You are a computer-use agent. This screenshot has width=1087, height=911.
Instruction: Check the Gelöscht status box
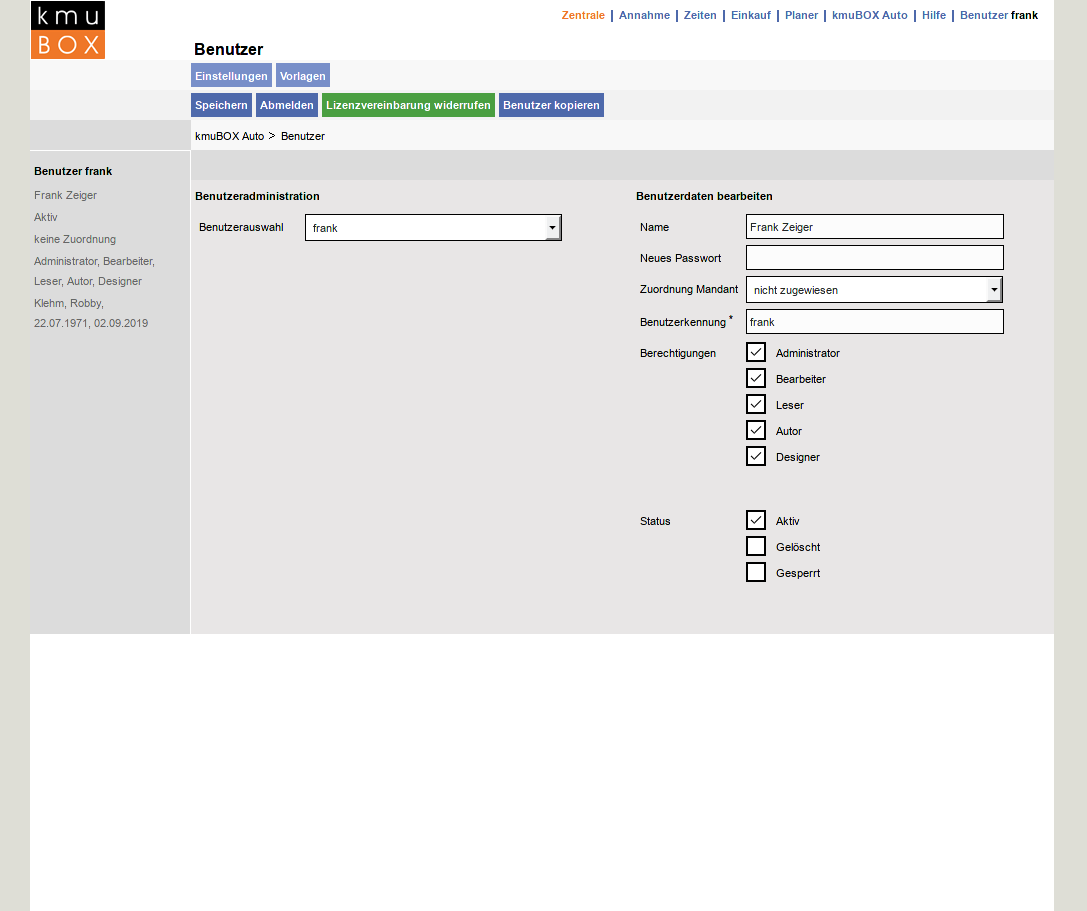pyautogui.click(x=756, y=546)
